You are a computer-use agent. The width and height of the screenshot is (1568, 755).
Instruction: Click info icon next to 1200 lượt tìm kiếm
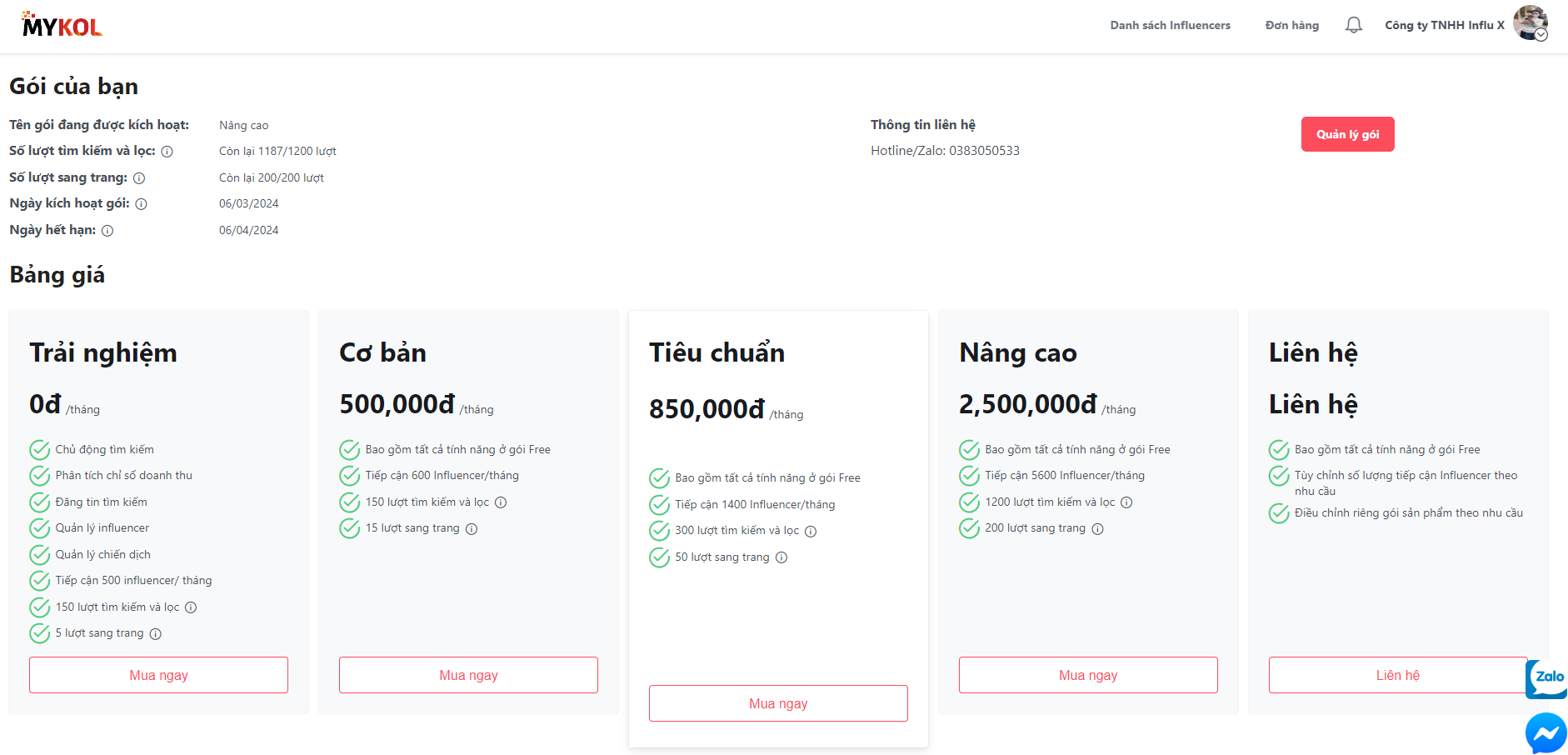[1126, 502]
